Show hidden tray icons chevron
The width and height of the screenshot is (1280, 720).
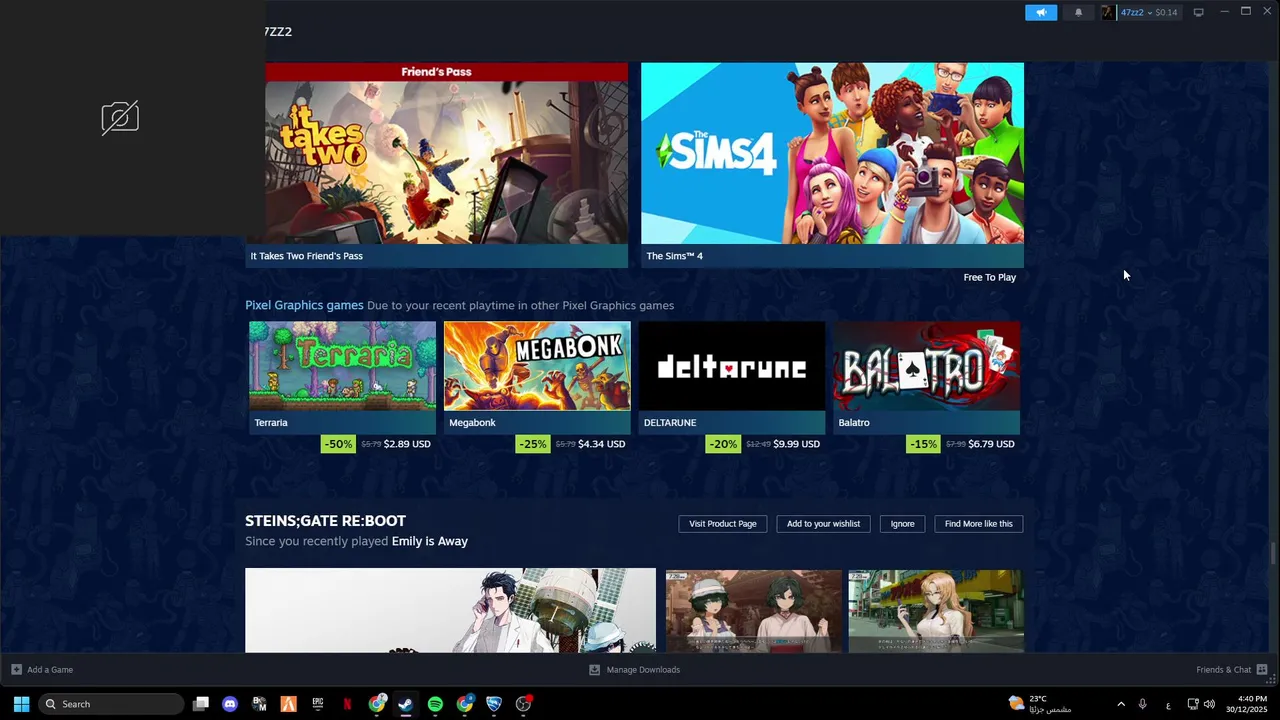point(1121,704)
